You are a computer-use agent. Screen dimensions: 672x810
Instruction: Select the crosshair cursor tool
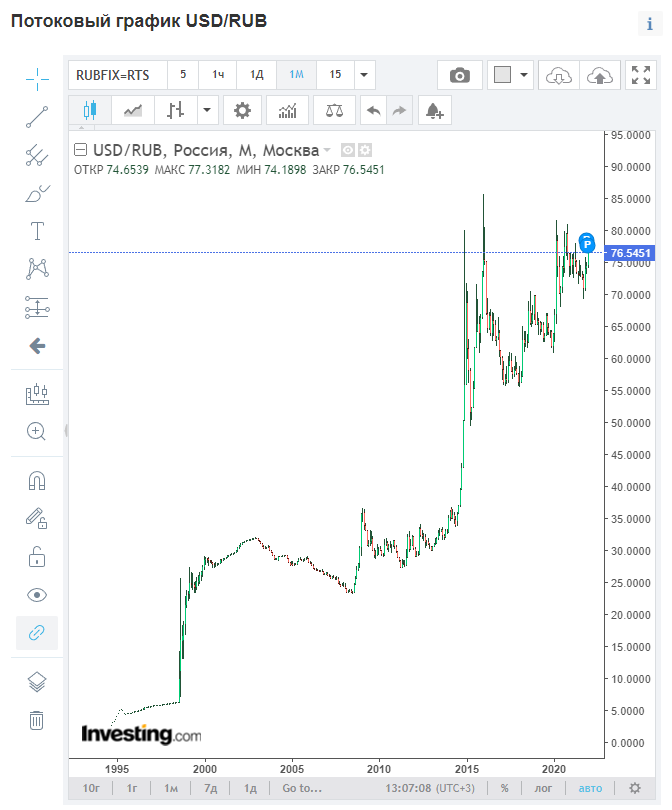(x=37, y=79)
